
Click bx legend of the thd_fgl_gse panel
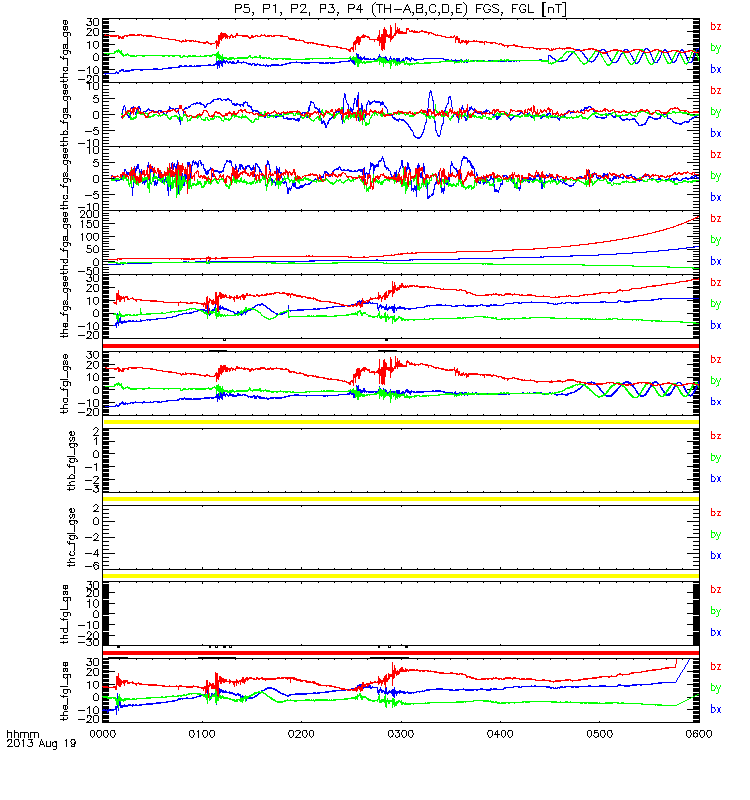click(x=715, y=633)
